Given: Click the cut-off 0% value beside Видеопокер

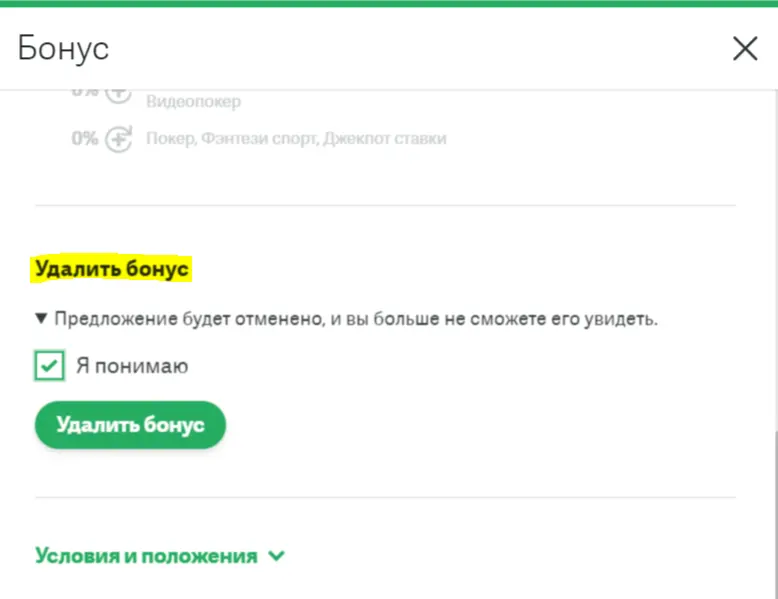Looking at the screenshot, I should click(85, 93).
